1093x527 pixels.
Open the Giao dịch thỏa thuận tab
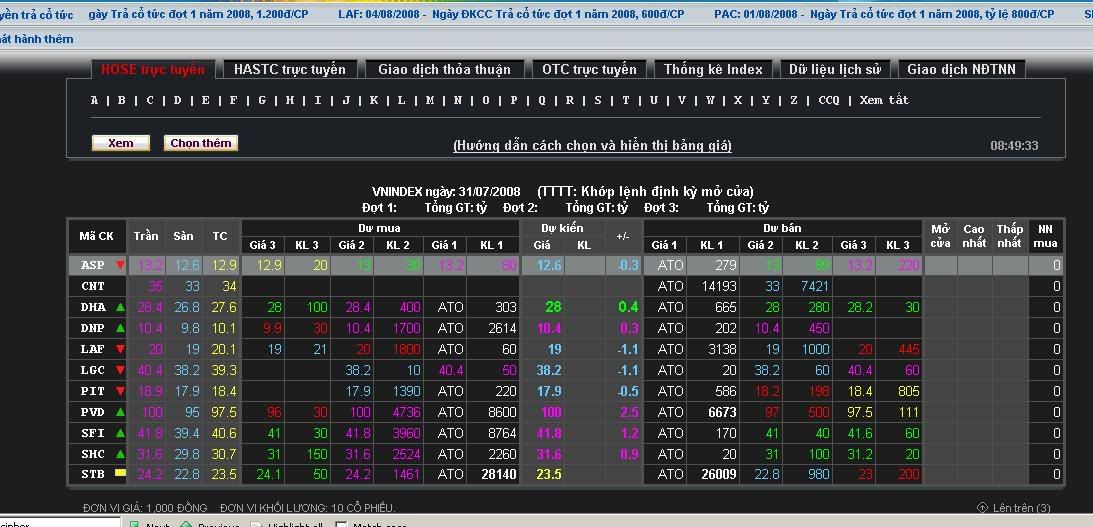tap(444, 69)
